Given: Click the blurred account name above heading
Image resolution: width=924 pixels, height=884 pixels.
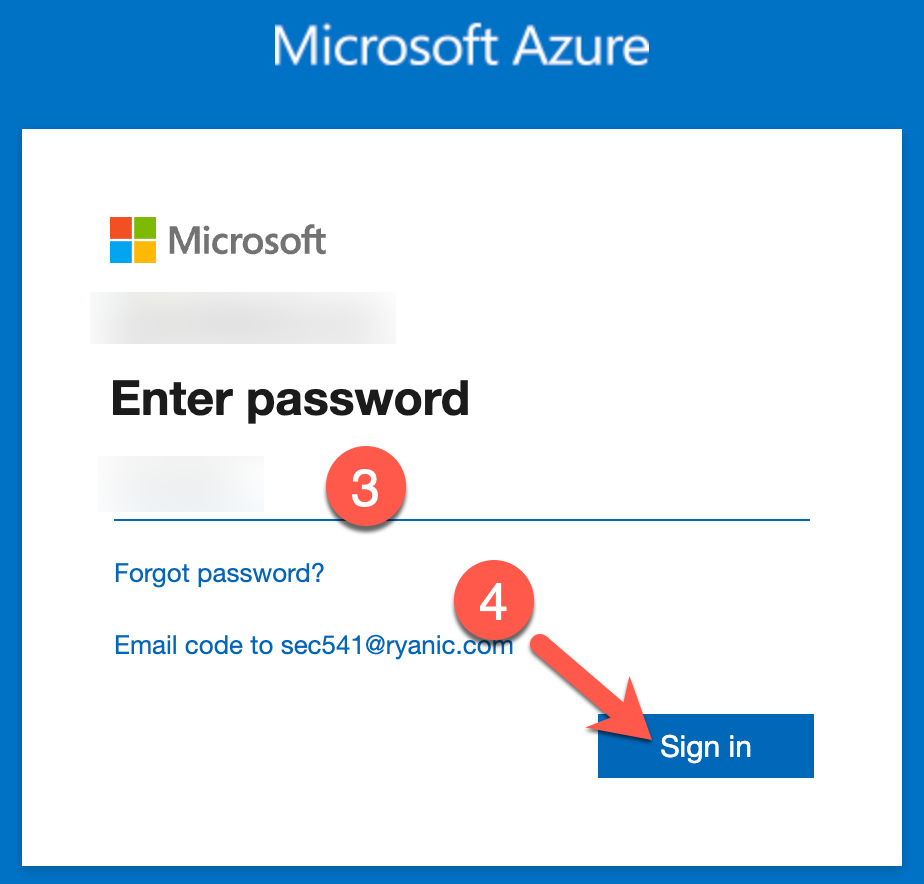Looking at the screenshot, I should tap(242, 318).
